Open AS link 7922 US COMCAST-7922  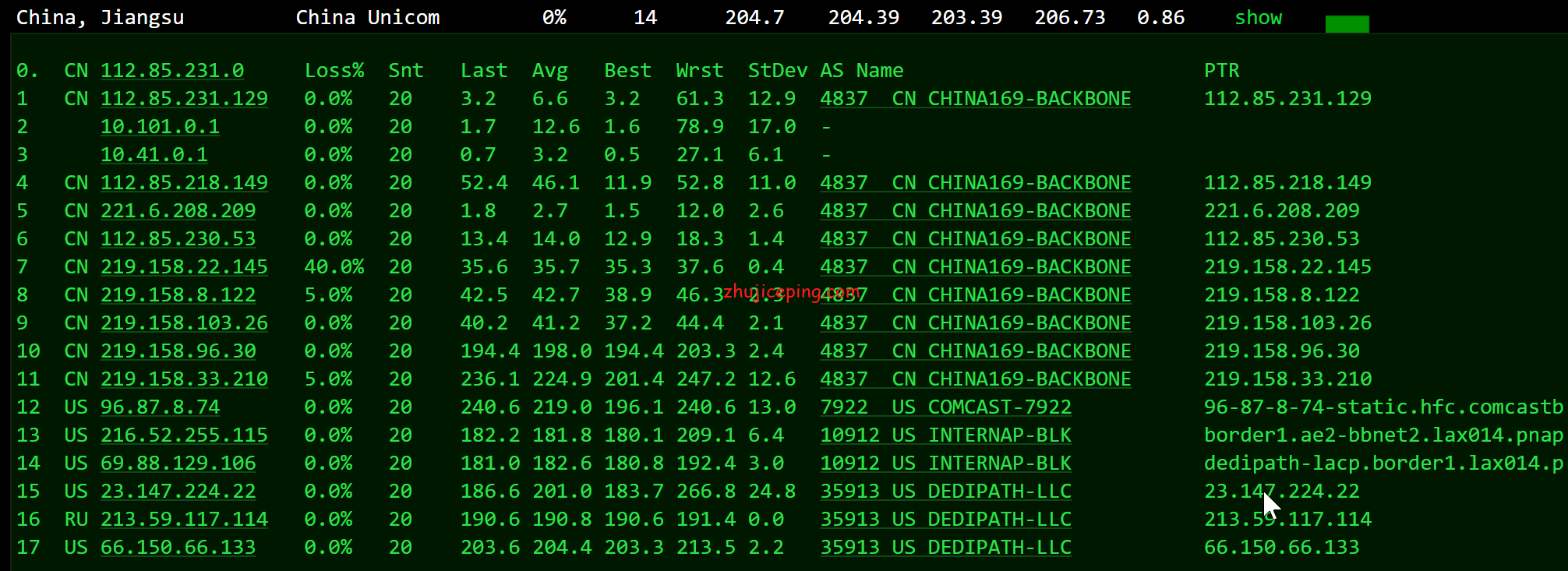(945, 407)
